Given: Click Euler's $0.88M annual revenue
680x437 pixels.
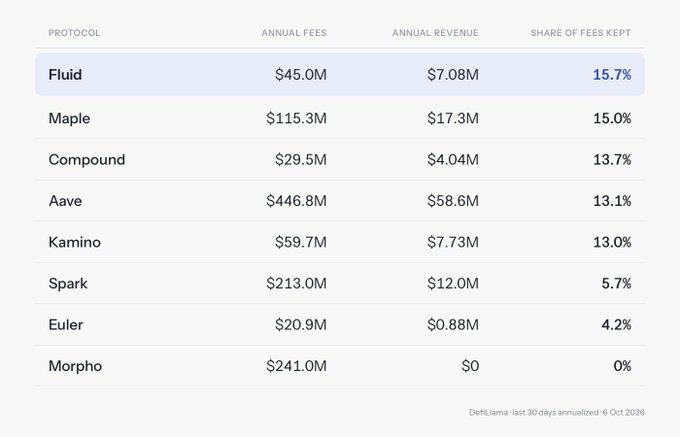Looking at the screenshot, I should pyautogui.click(x=453, y=325).
